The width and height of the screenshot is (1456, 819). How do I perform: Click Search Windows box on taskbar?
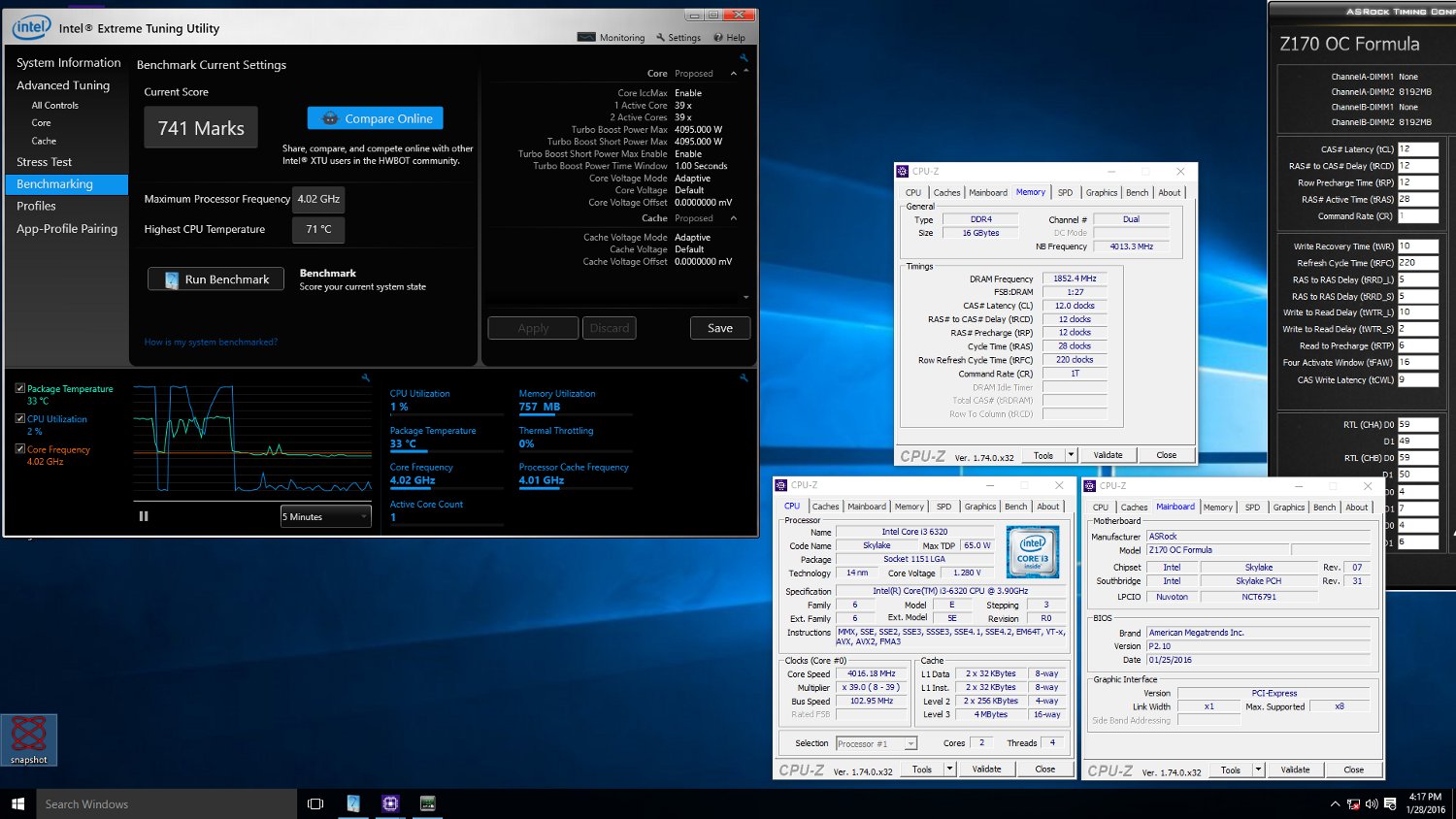[166, 803]
